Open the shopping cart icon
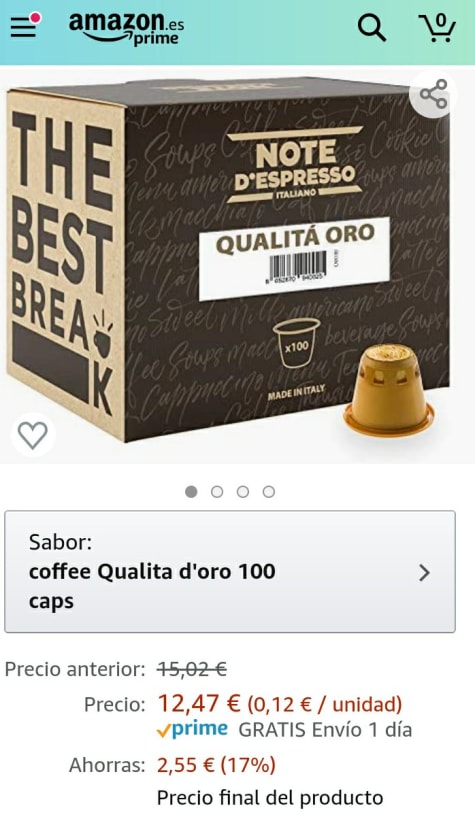Screen dimensions: 475x821 (x=437, y=28)
